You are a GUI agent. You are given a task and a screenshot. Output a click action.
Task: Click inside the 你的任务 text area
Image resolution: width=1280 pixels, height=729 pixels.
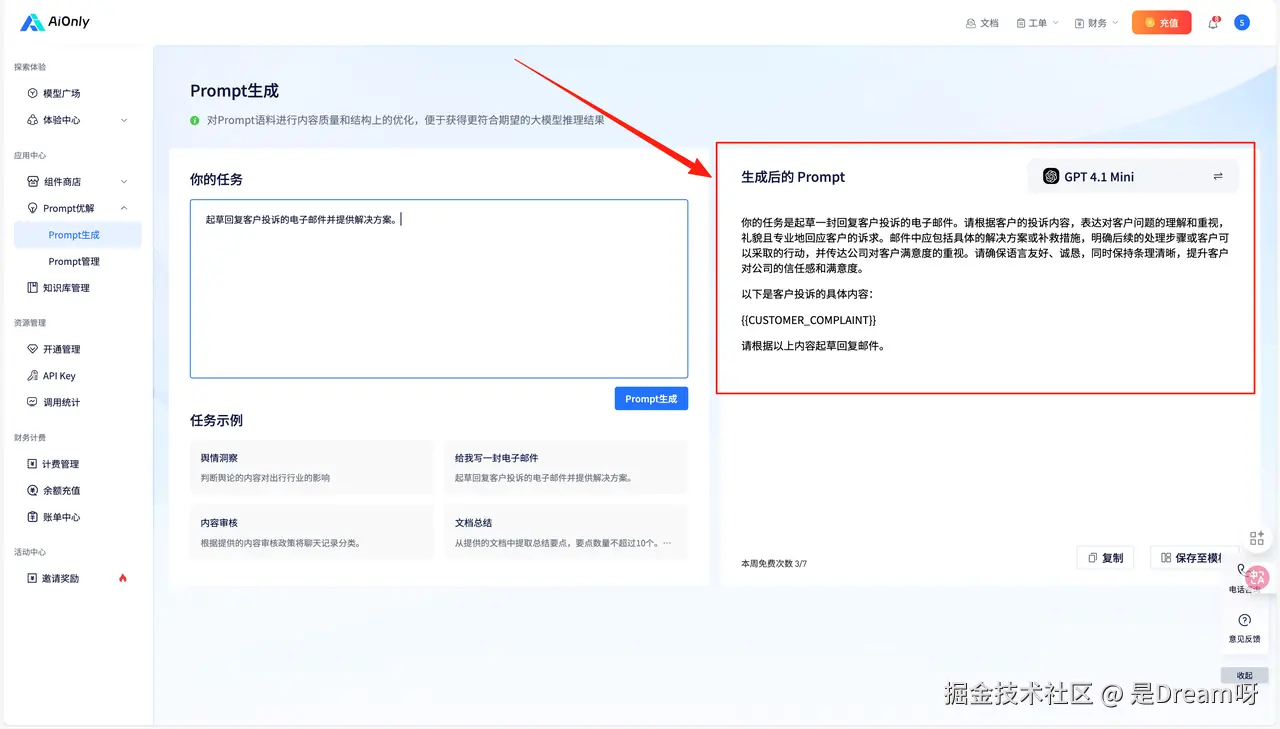(439, 289)
